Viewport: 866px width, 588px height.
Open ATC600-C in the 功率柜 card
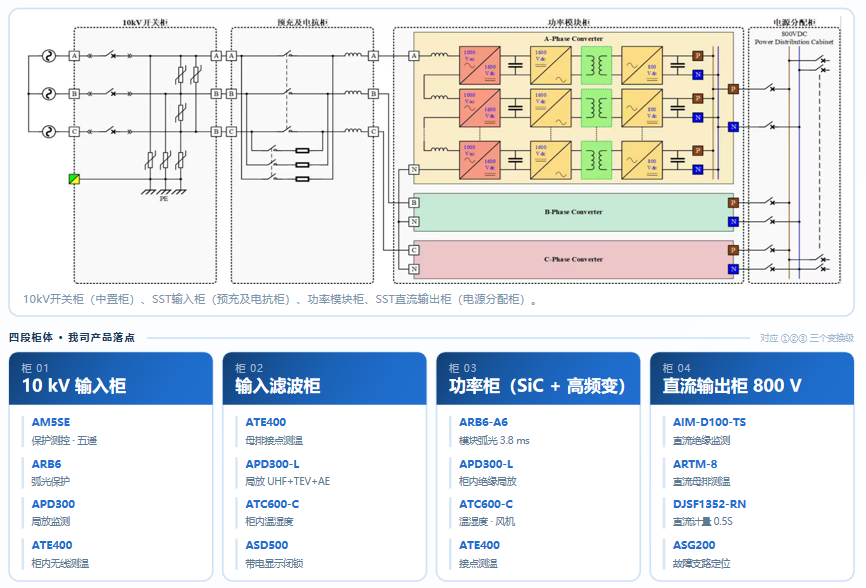pos(486,504)
